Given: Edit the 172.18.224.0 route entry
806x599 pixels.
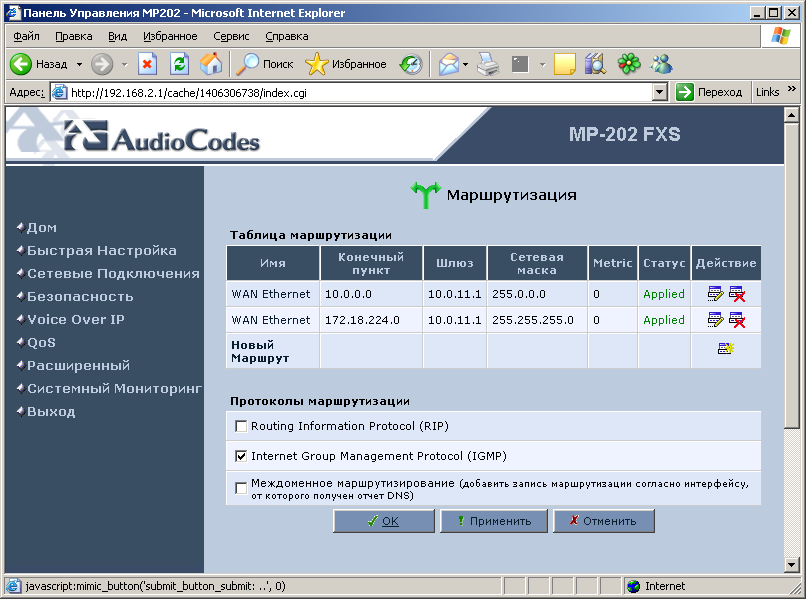Looking at the screenshot, I should click(715, 320).
